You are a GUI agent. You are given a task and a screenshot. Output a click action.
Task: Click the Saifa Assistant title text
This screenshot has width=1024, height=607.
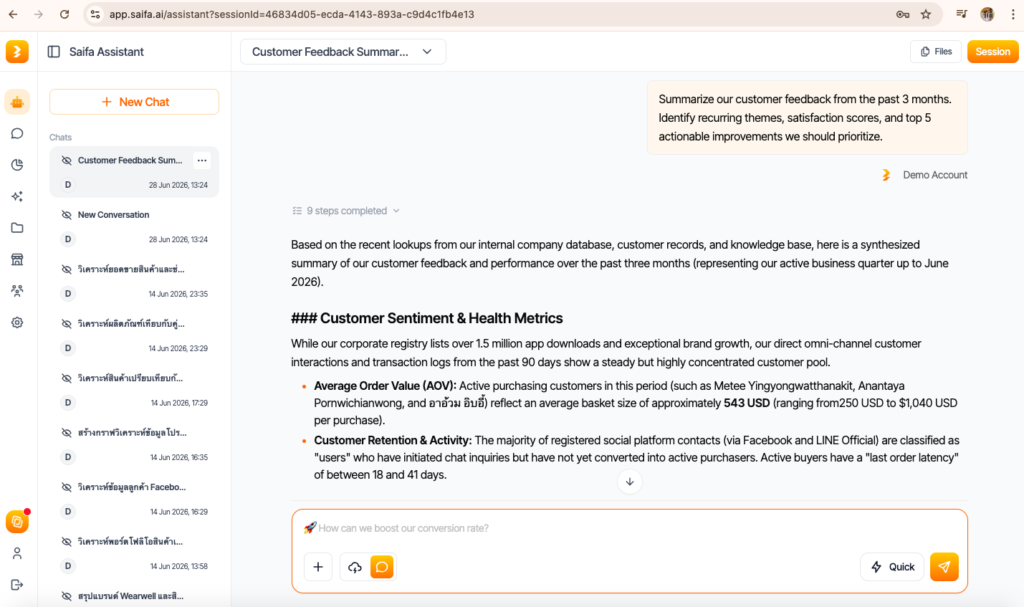point(106,52)
